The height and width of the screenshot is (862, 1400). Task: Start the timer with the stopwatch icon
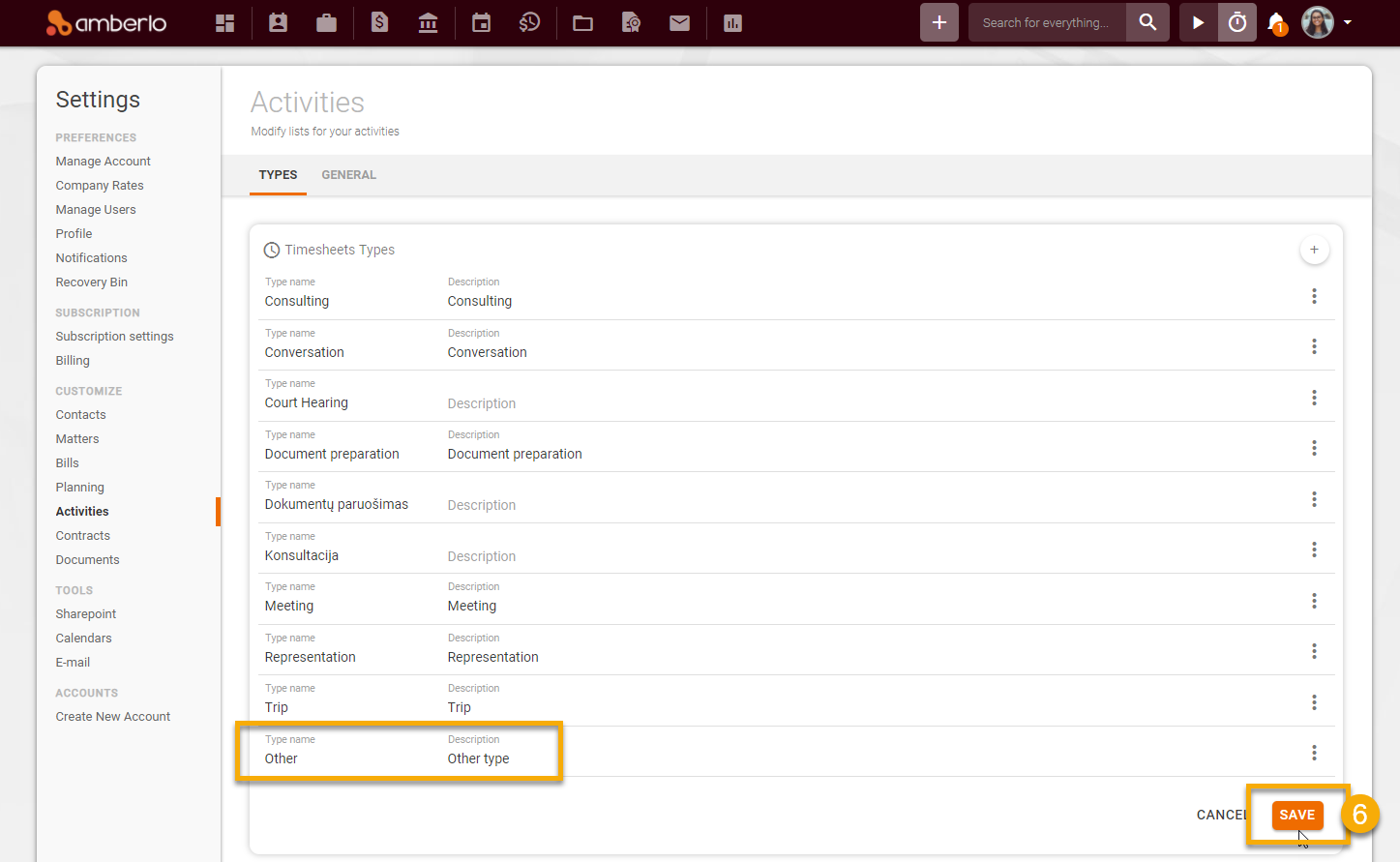[x=1236, y=21]
